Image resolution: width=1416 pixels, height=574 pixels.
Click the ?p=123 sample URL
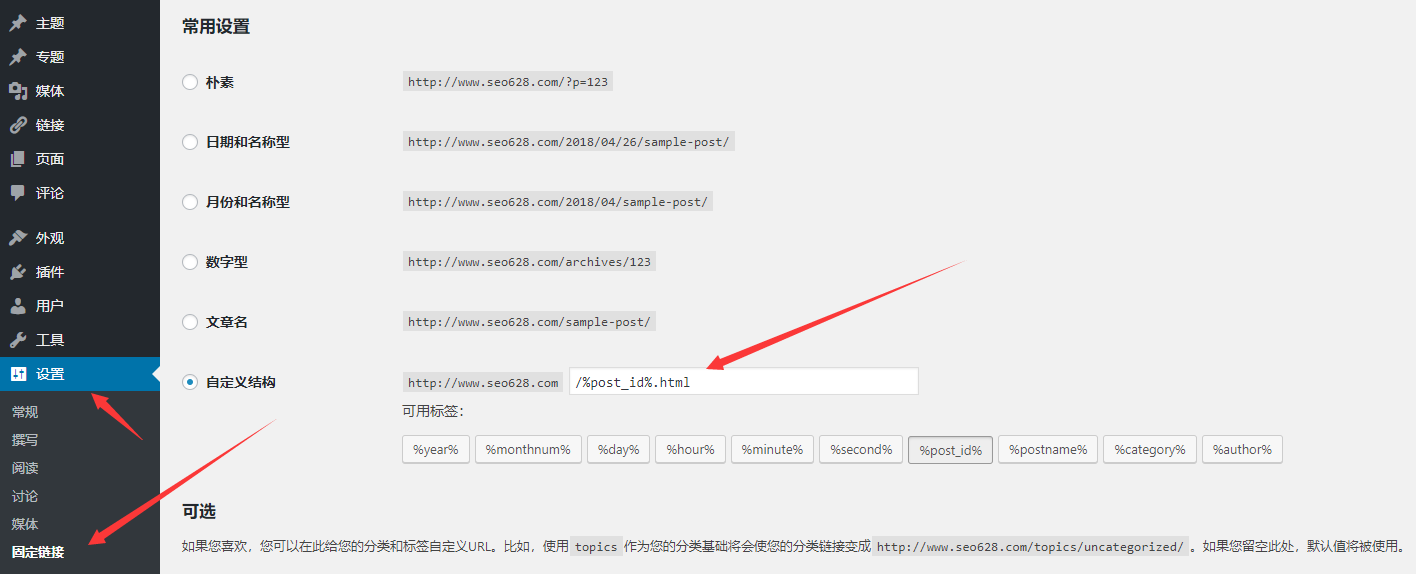508,82
